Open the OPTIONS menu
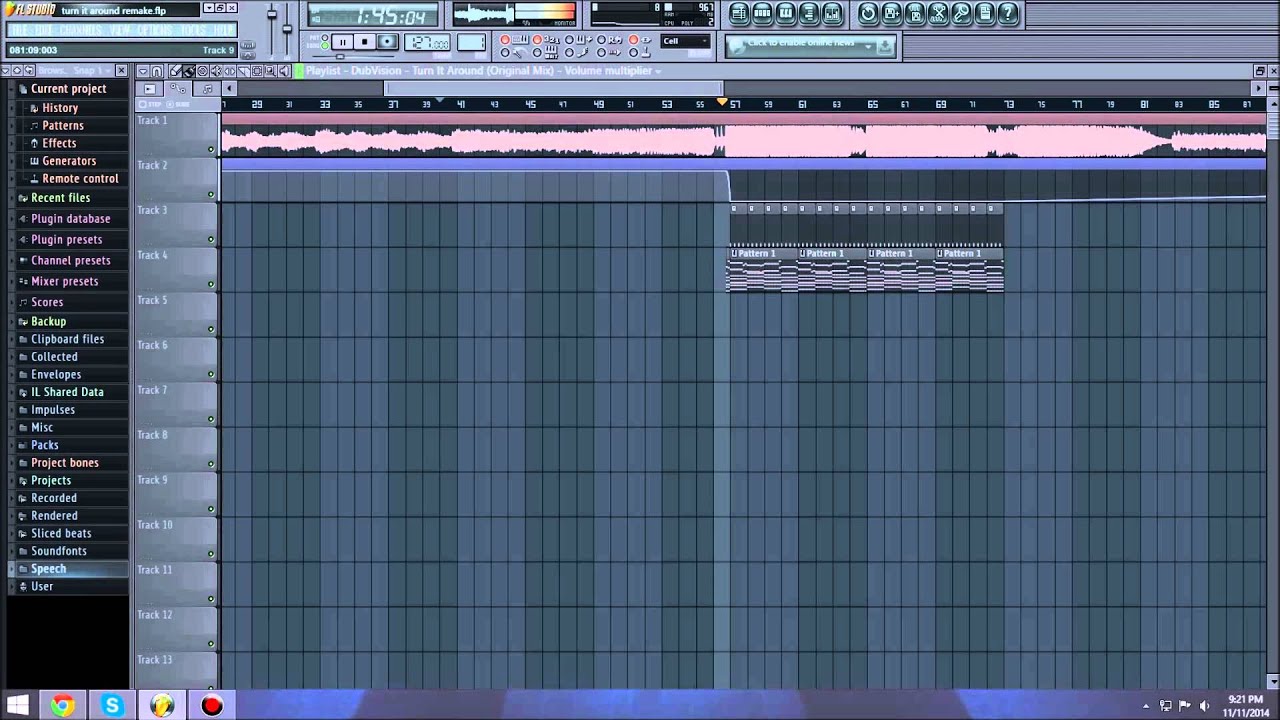Image resolution: width=1280 pixels, height=720 pixels. click(x=155, y=30)
